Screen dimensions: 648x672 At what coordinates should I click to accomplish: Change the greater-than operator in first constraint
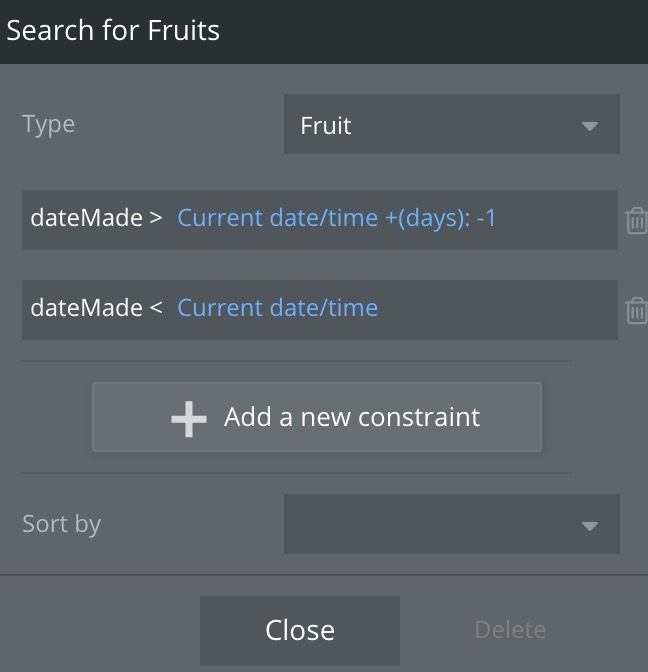(x=155, y=218)
